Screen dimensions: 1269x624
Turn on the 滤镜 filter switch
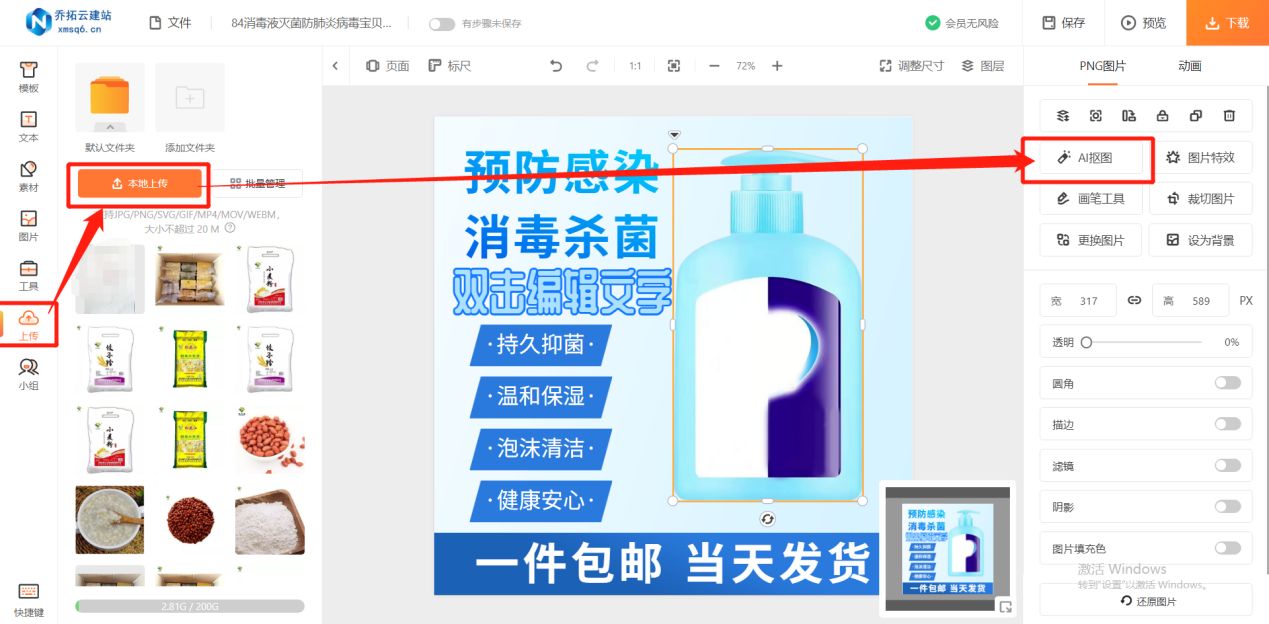coord(1229,465)
